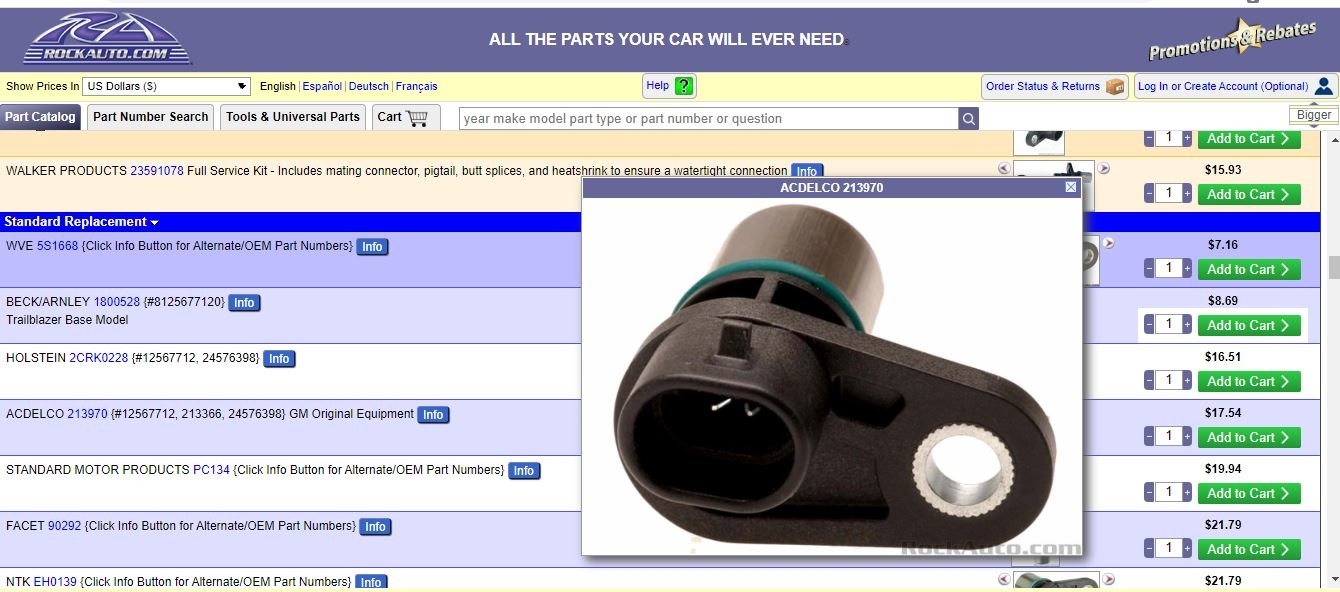
Task: Open Tools & Universal Parts tab
Action: pyautogui.click(x=293, y=117)
